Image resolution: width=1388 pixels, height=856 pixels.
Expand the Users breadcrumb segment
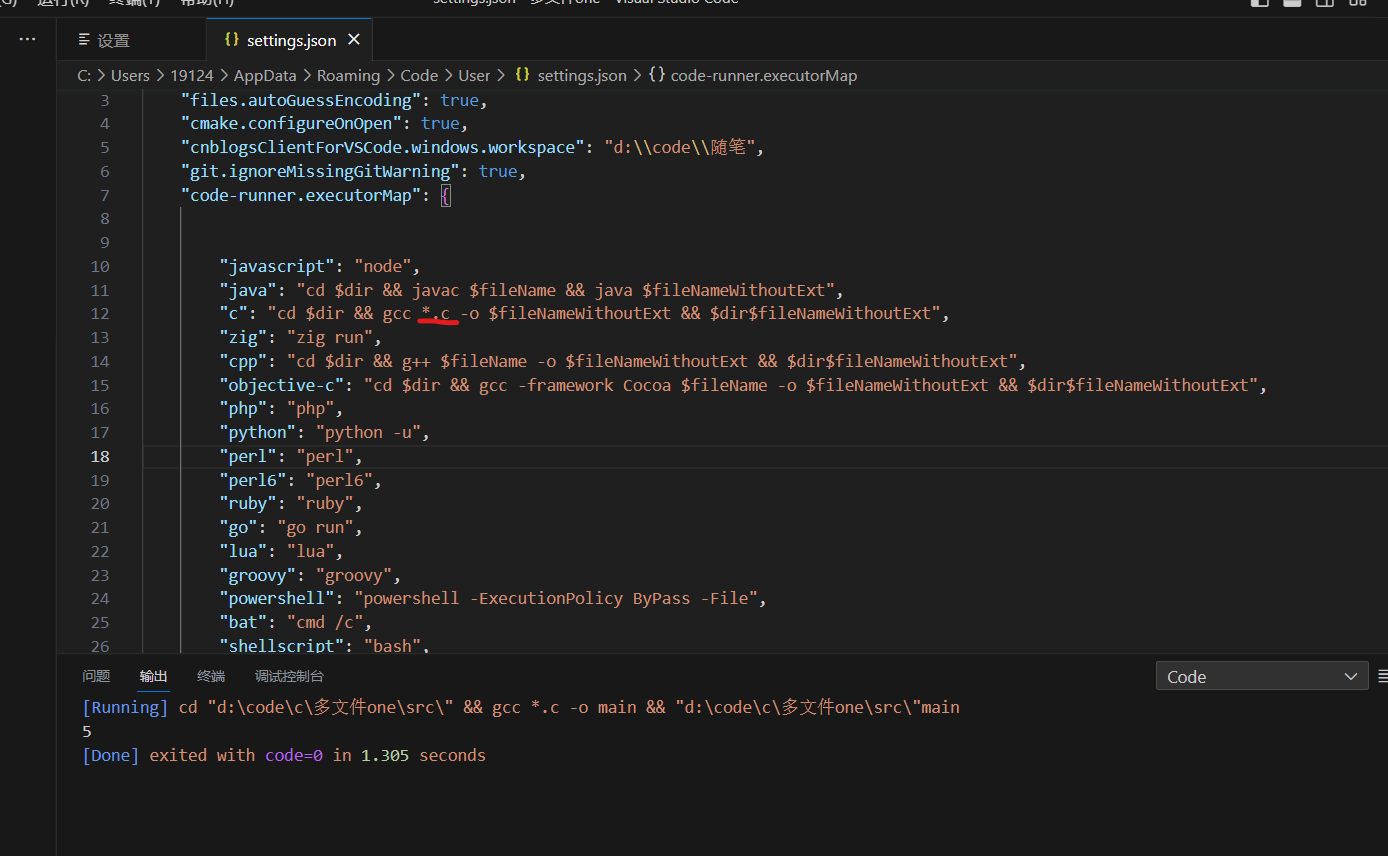click(130, 76)
